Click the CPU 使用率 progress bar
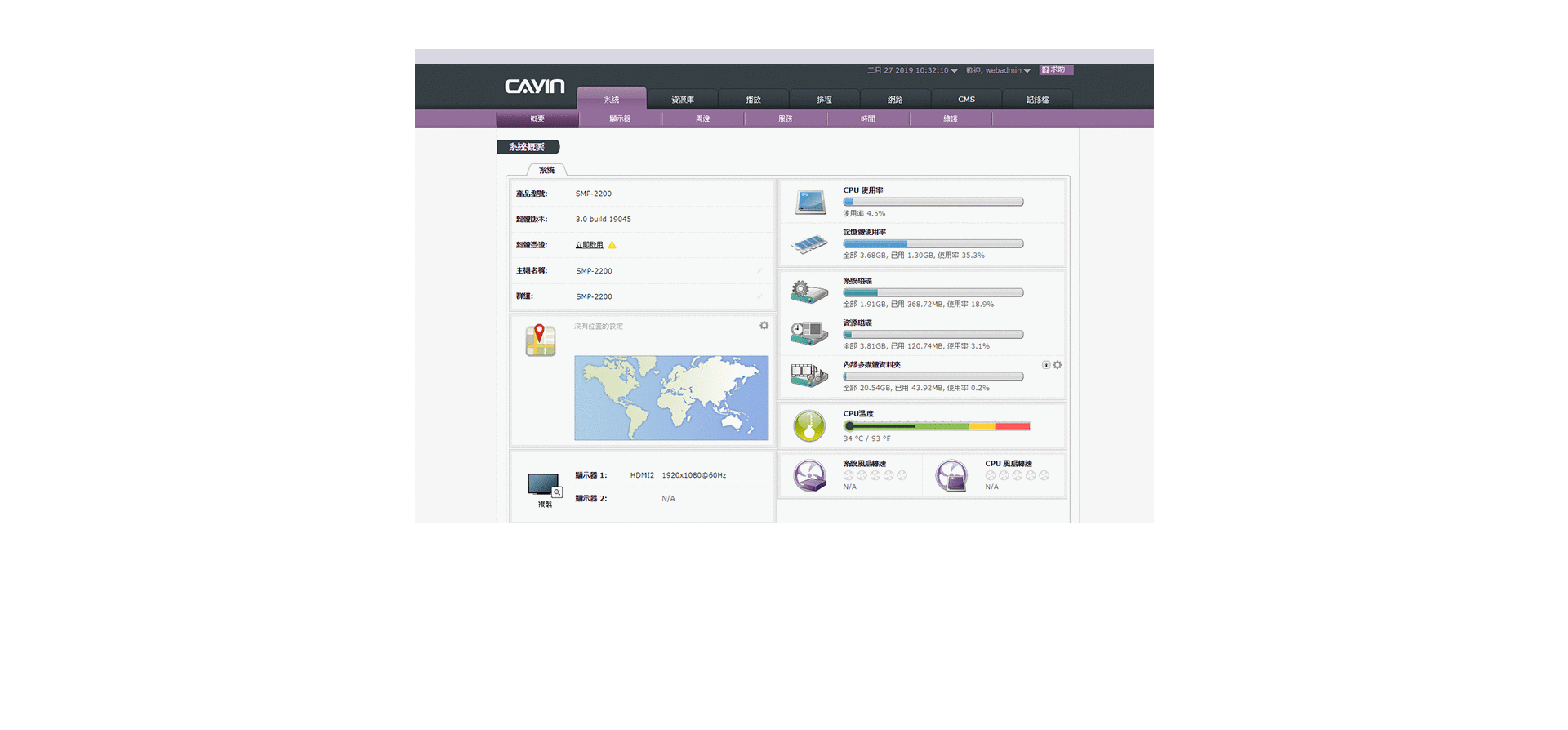Screen dimensions: 1568x730 coord(933,202)
